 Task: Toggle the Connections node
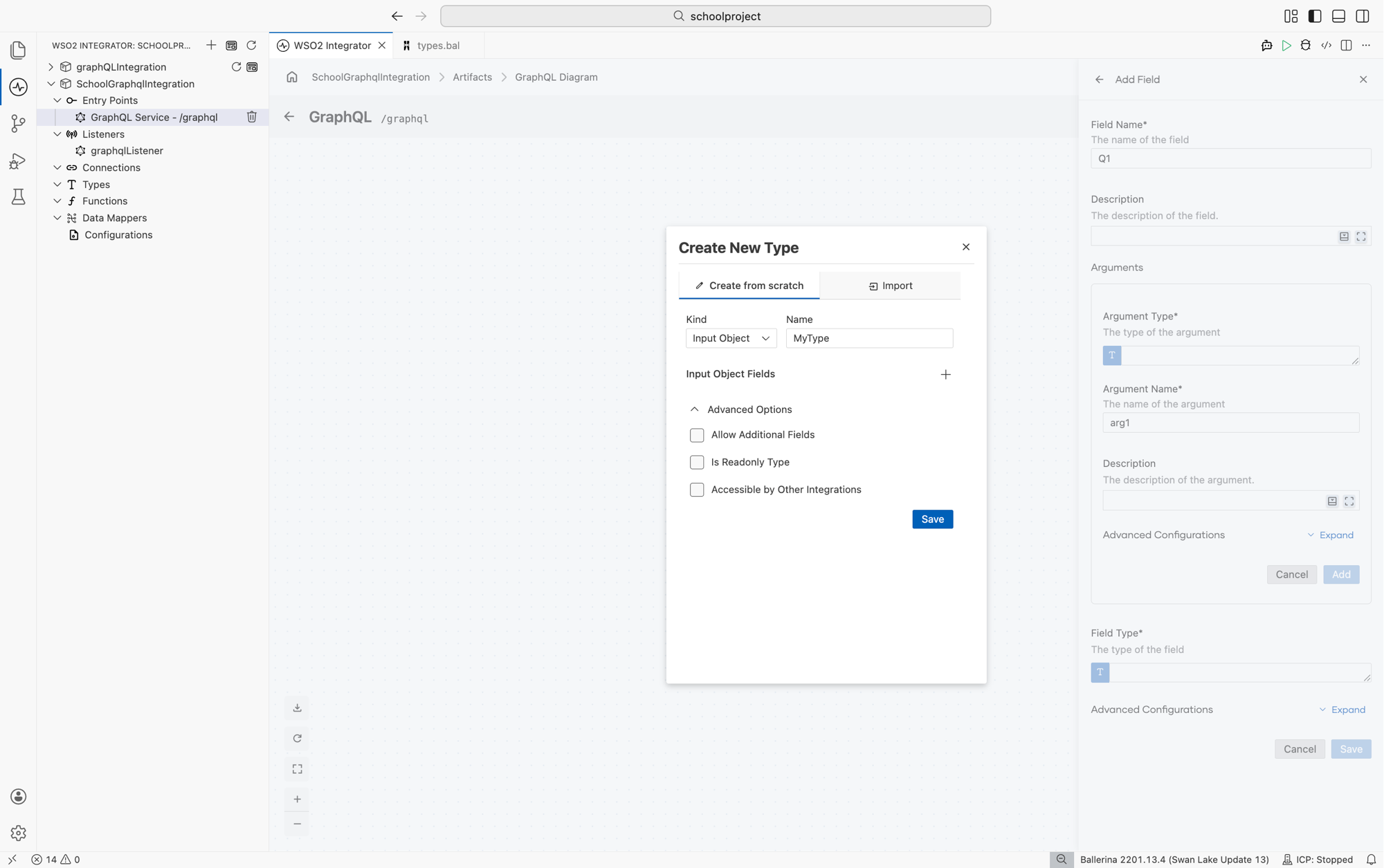click(57, 167)
